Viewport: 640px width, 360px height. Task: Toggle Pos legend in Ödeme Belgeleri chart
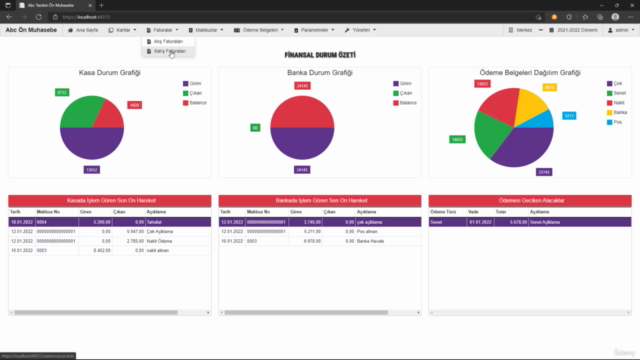[x=614, y=122]
